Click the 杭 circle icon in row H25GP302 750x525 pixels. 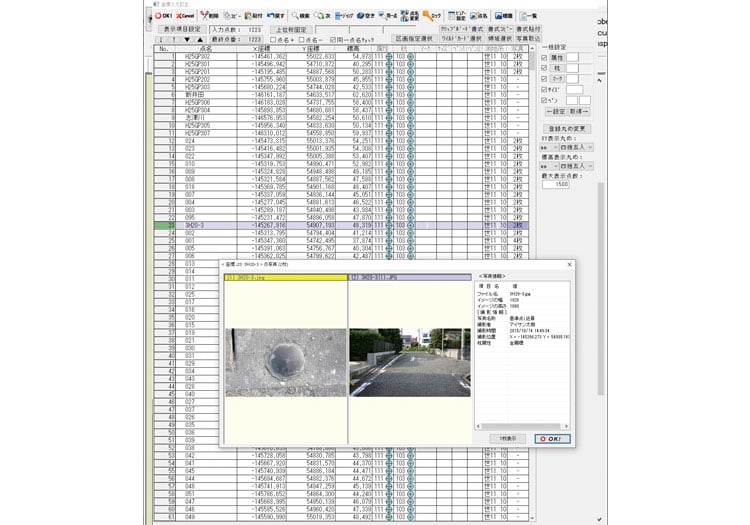pyautogui.click(x=411, y=56)
